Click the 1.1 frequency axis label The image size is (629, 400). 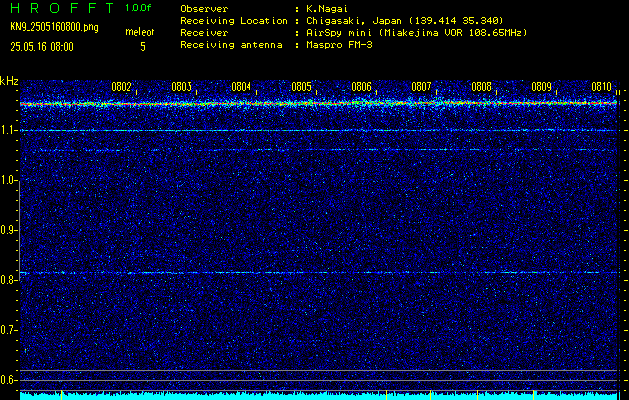[x=7, y=130]
